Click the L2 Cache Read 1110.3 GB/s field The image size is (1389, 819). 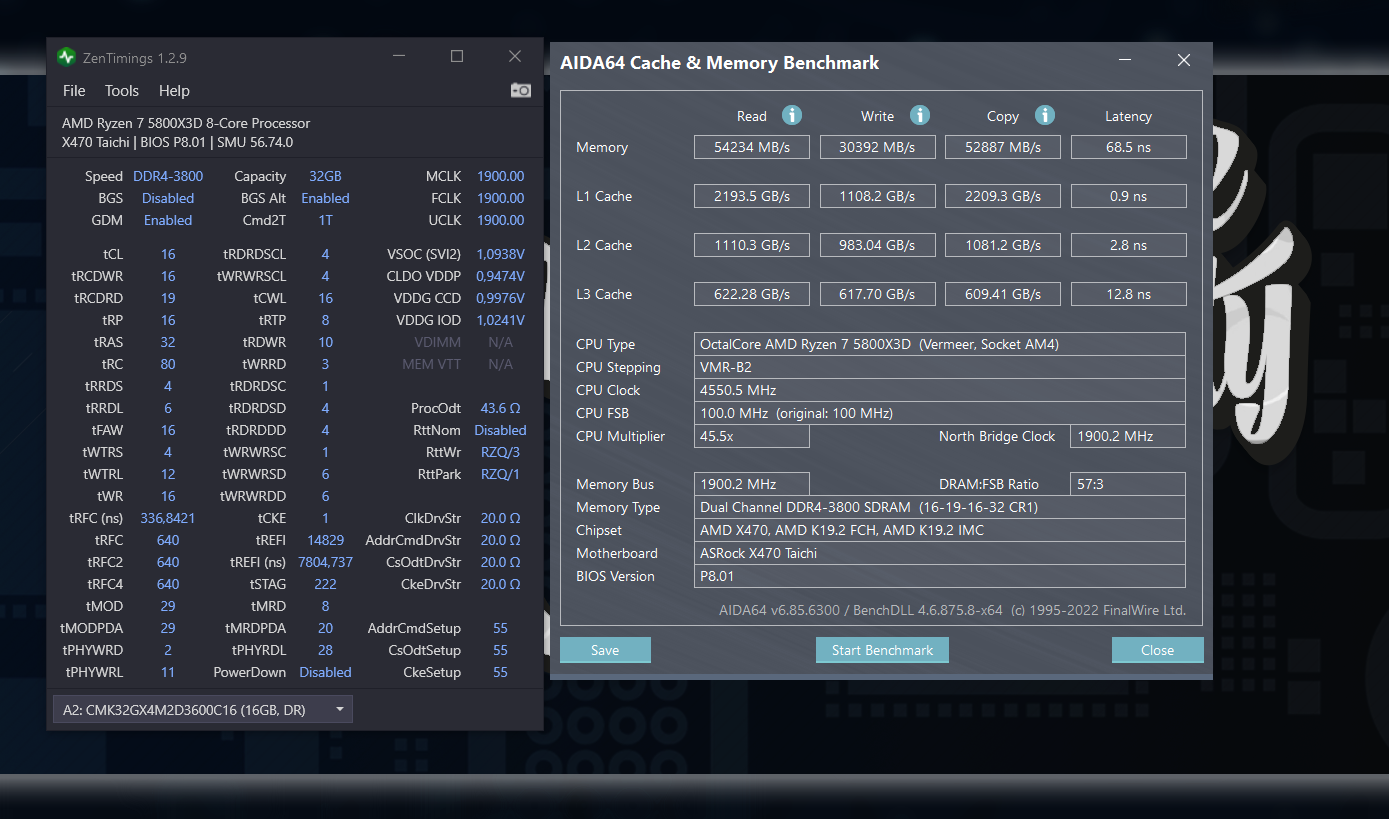[752, 245]
